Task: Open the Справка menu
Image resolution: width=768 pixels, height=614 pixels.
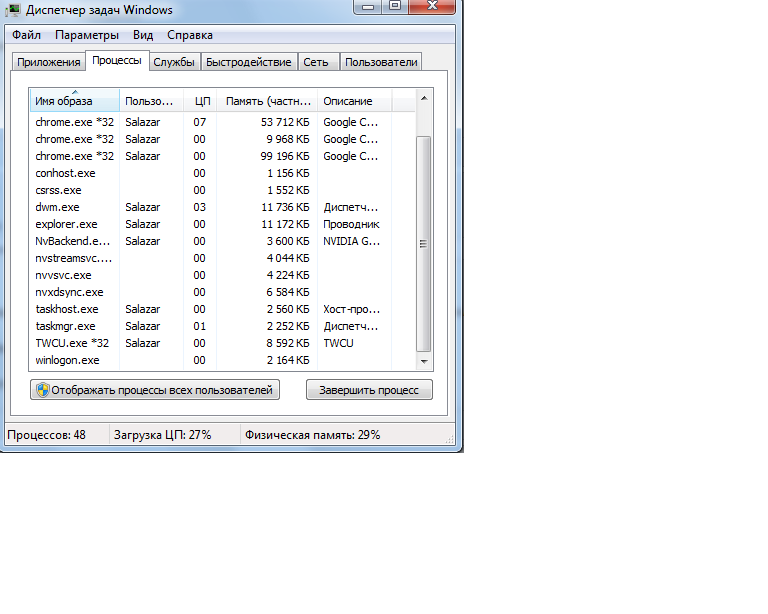Action: point(190,35)
